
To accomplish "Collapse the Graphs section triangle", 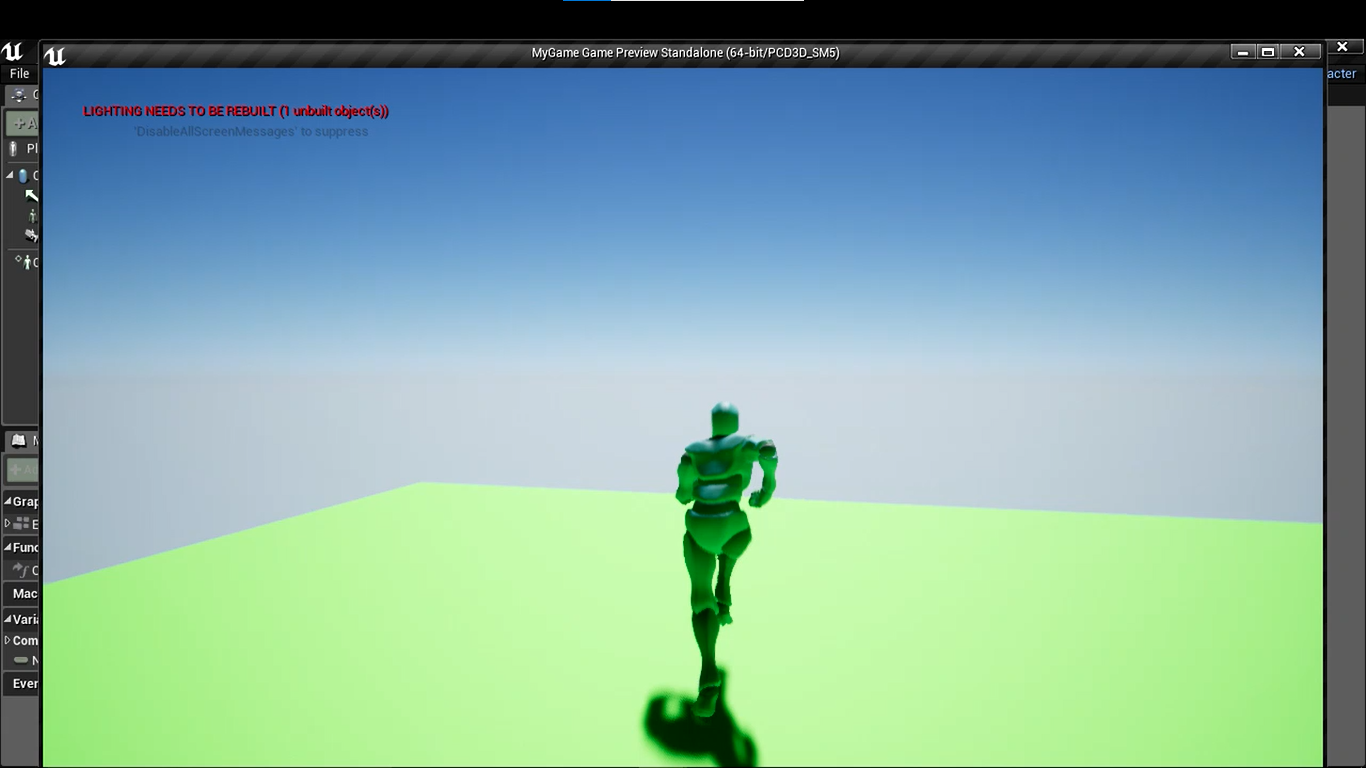I will [x=8, y=502].
